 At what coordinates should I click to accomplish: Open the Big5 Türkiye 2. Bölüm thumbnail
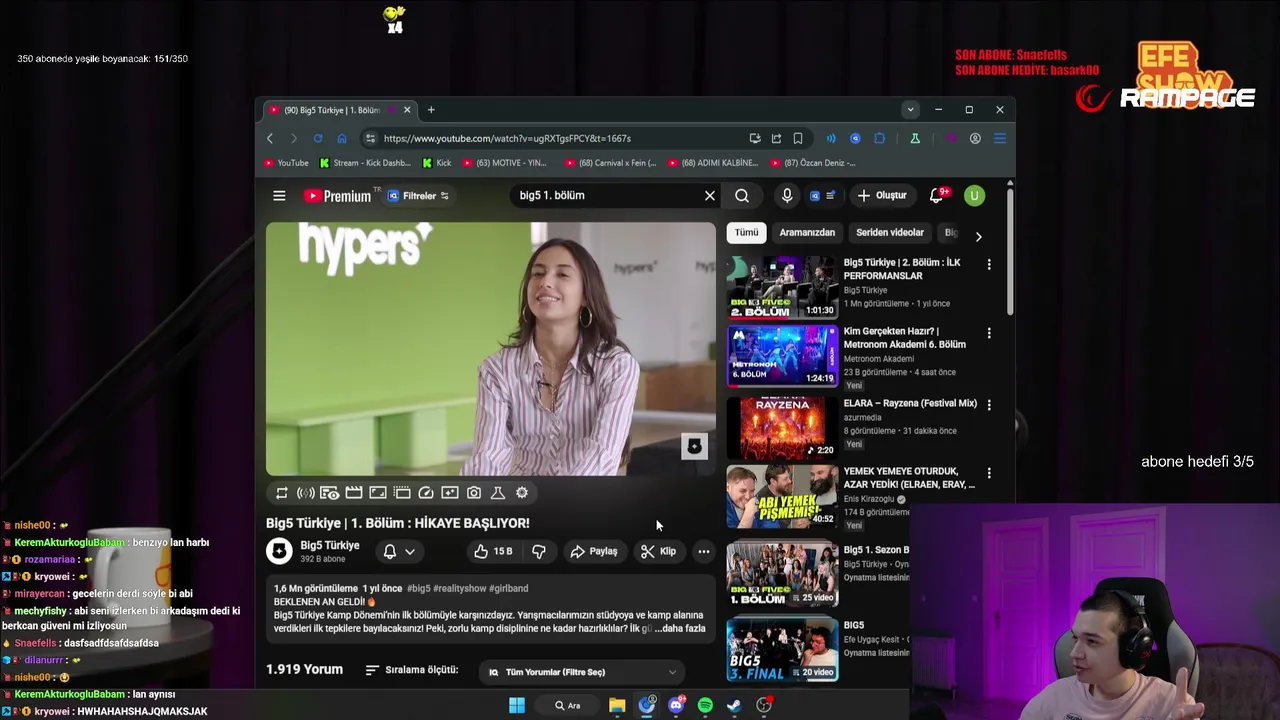782,287
